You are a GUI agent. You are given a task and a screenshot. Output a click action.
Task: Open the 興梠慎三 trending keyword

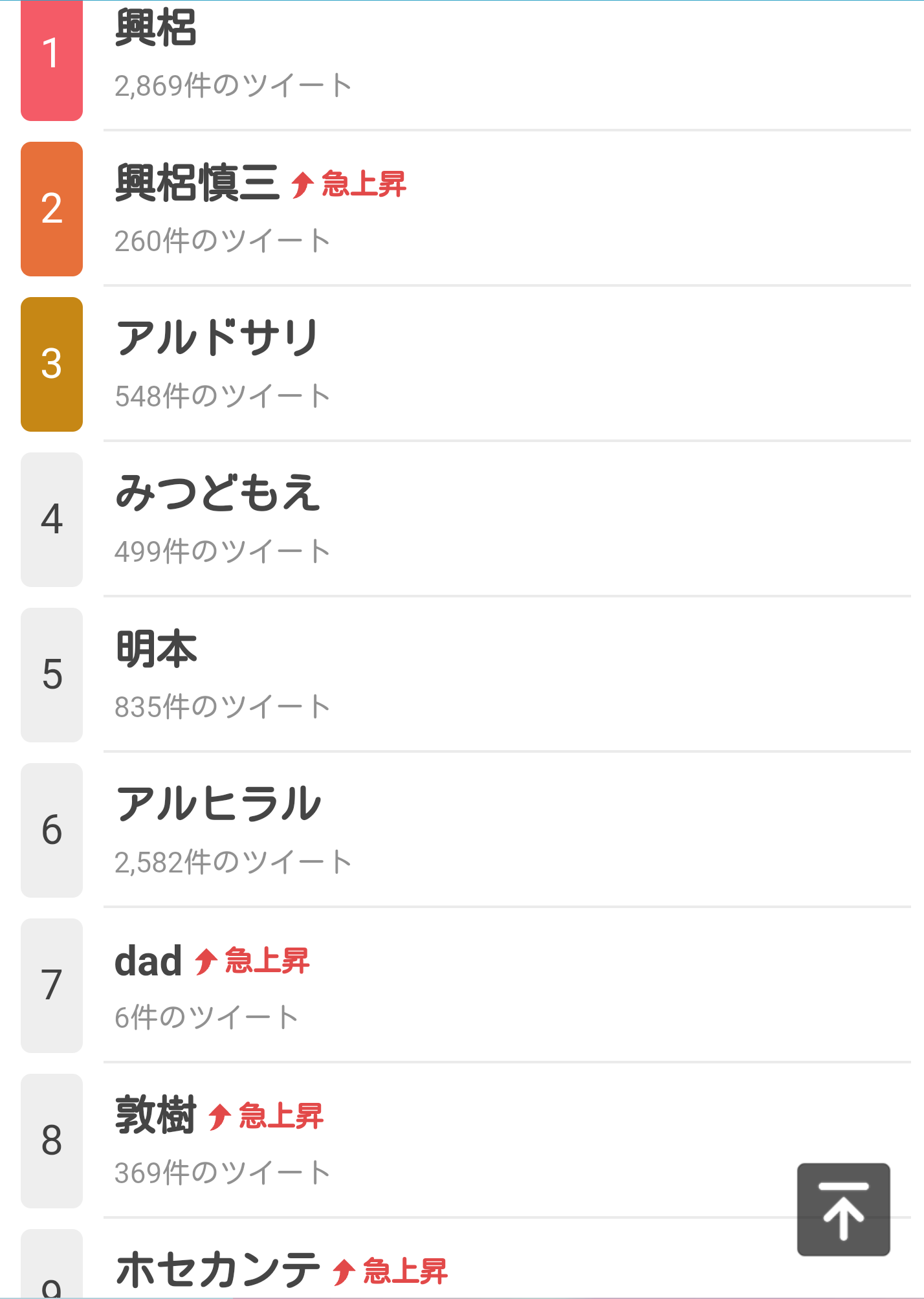pyautogui.click(x=197, y=183)
